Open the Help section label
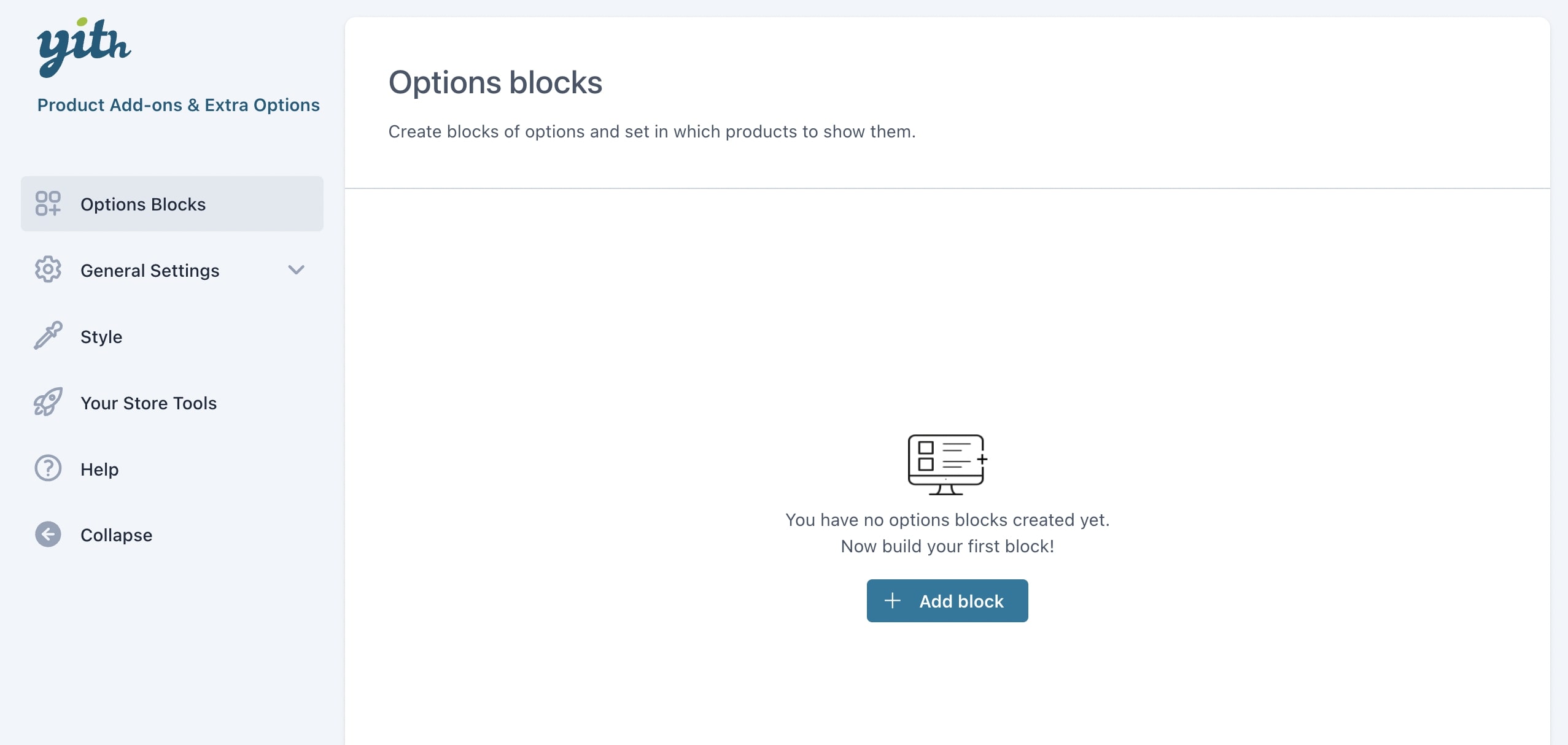 (x=99, y=469)
